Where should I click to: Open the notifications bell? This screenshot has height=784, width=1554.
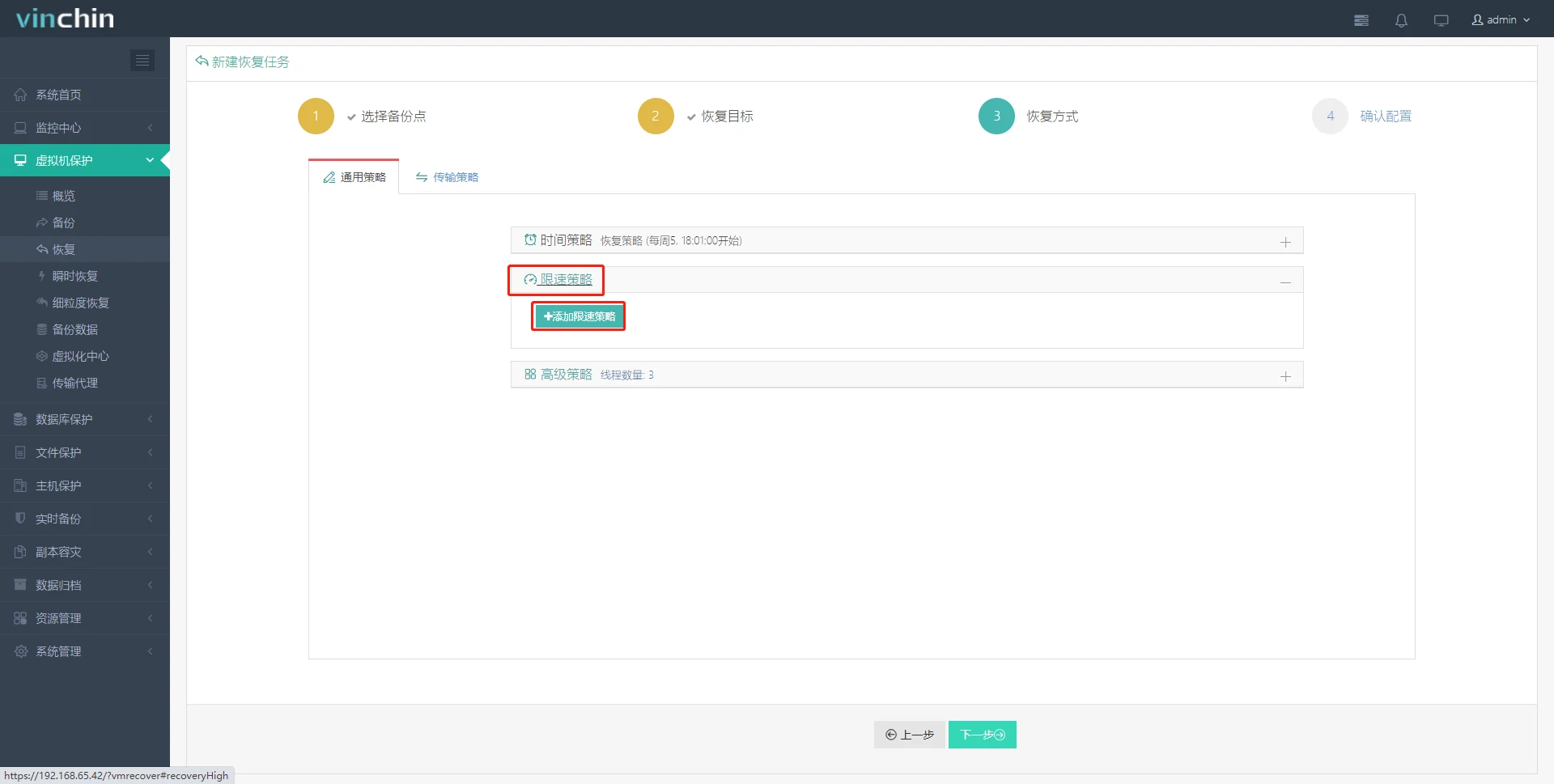[1401, 20]
